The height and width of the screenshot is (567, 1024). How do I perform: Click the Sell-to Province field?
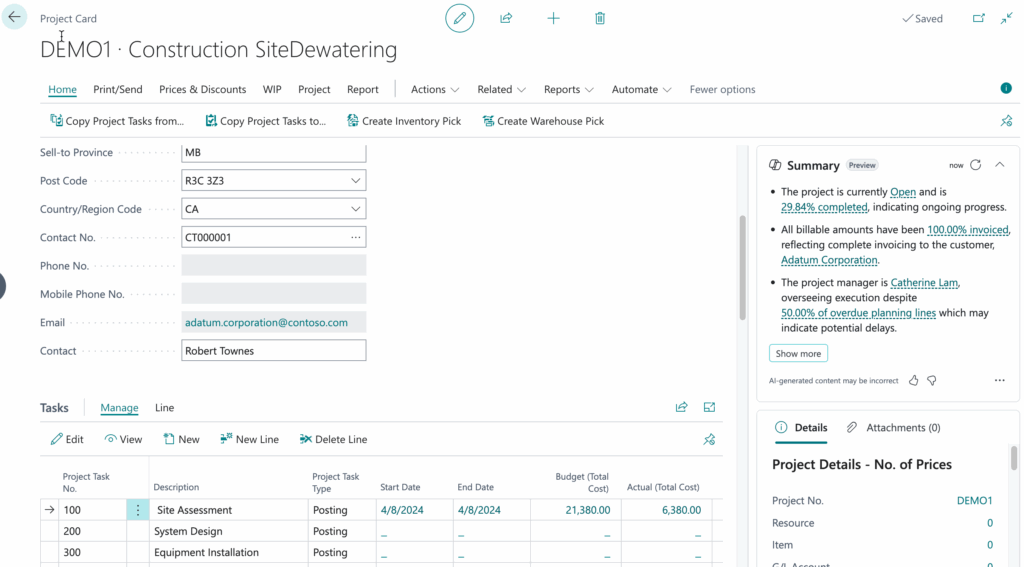274,152
